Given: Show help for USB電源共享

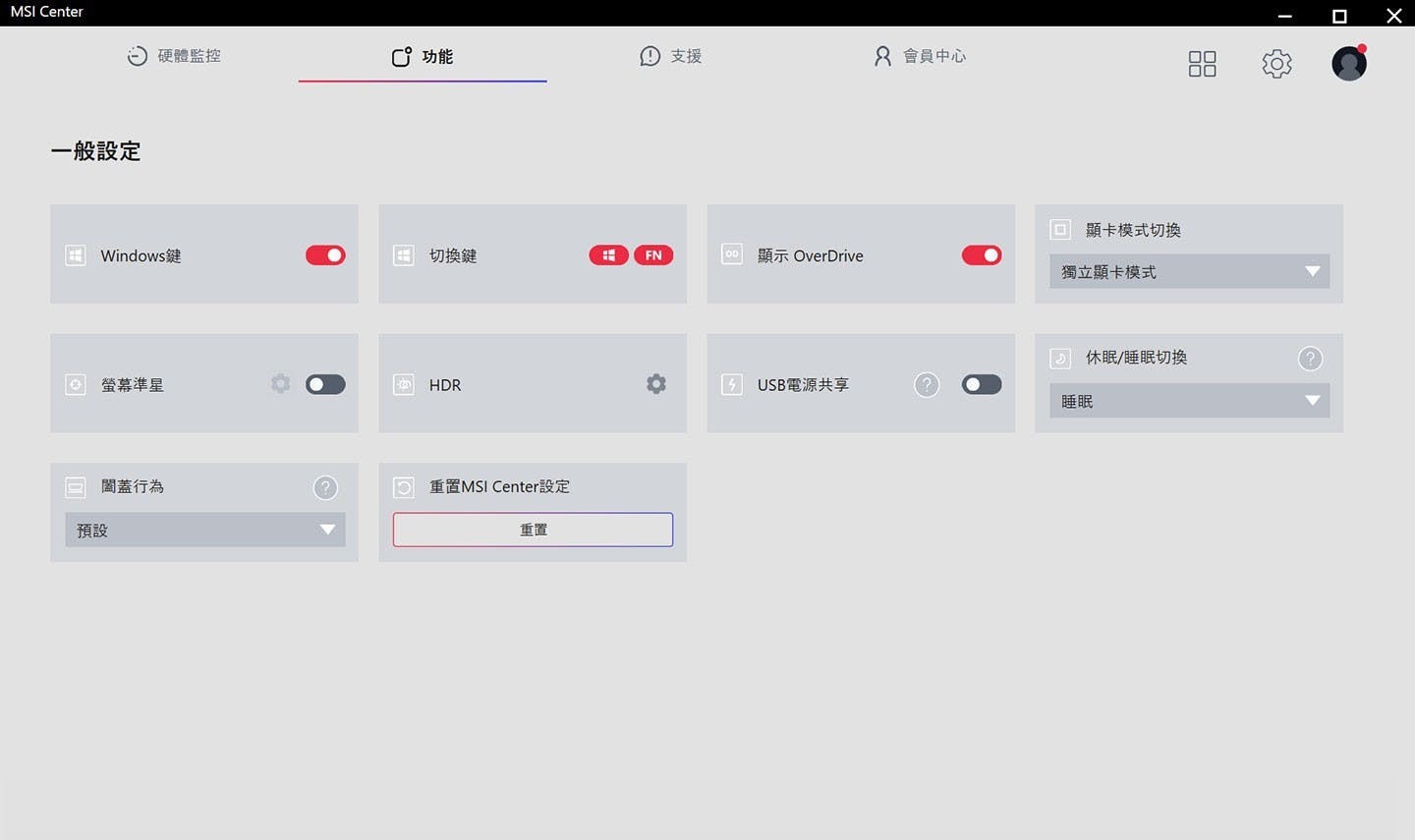Looking at the screenshot, I should (927, 385).
